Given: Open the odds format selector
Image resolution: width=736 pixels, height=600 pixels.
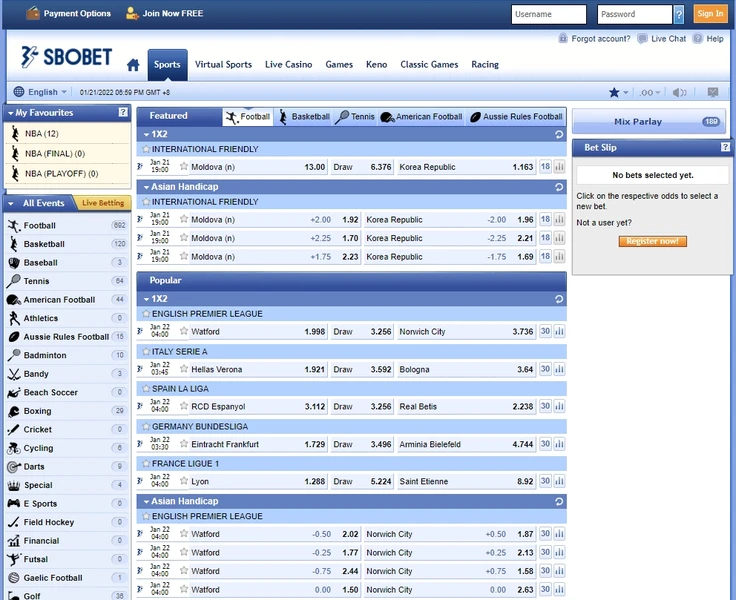Looking at the screenshot, I should point(650,92).
